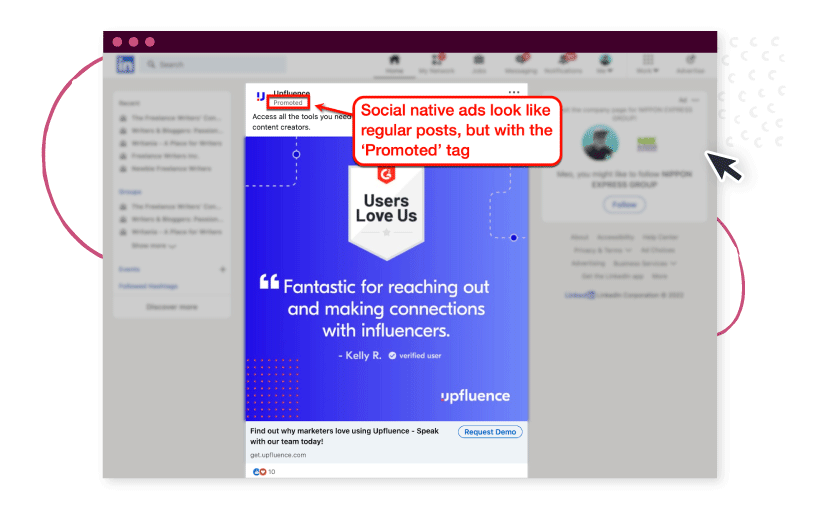Open the right-side ad options menu
Image resolution: width=820 pixels, height=511 pixels.
click(695, 99)
